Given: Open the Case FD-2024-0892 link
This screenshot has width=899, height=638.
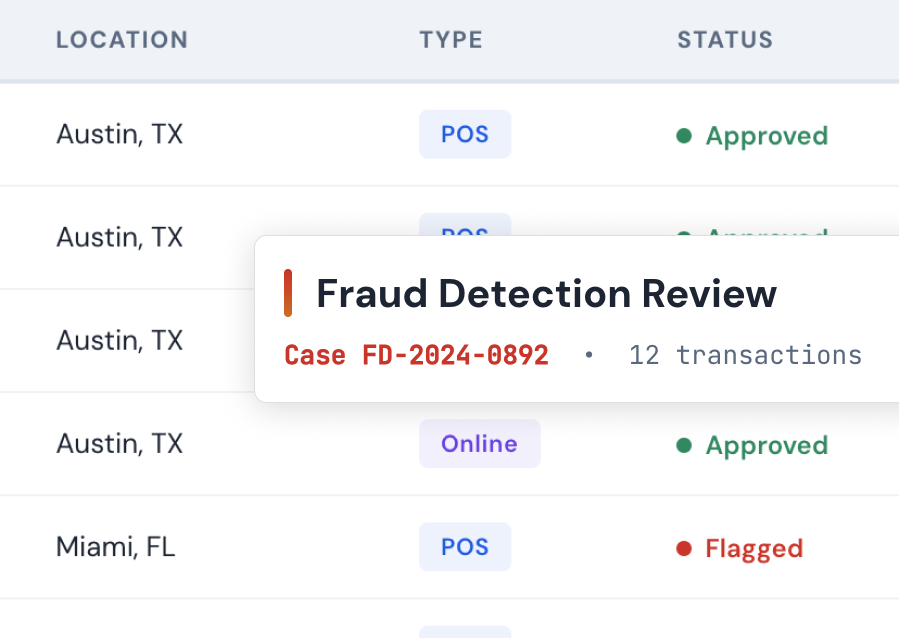Looking at the screenshot, I should click(417, 355).
